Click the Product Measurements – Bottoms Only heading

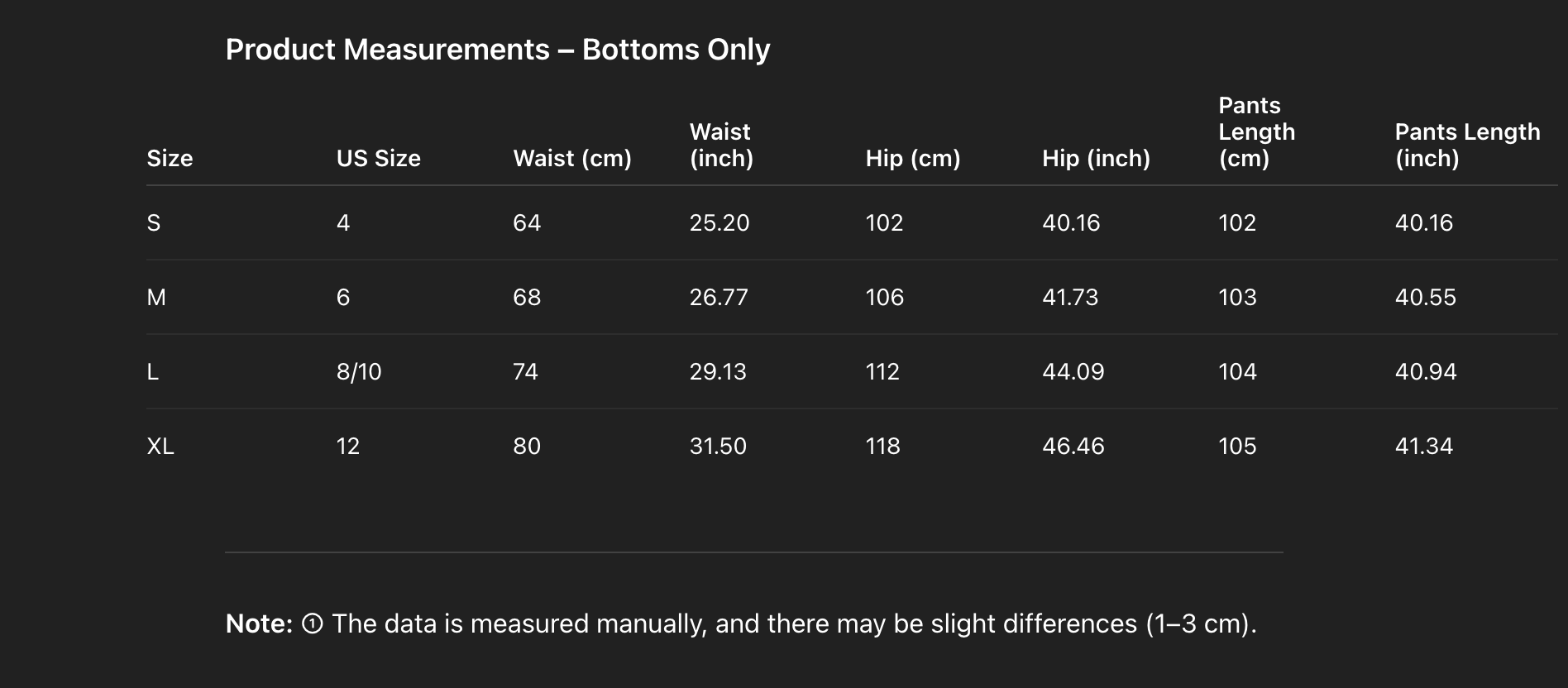[497, 50]
